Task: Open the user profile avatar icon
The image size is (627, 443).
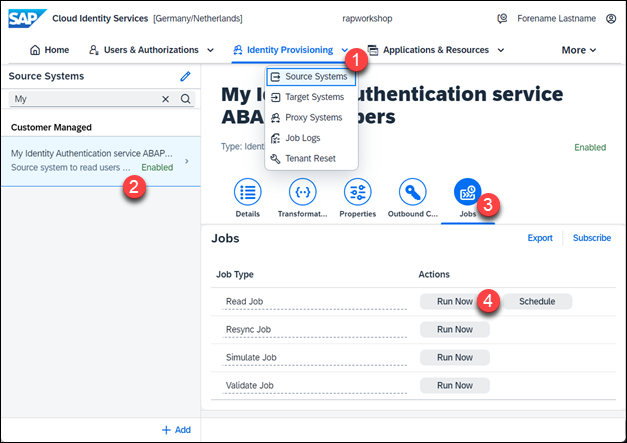Action: (611, 18)
